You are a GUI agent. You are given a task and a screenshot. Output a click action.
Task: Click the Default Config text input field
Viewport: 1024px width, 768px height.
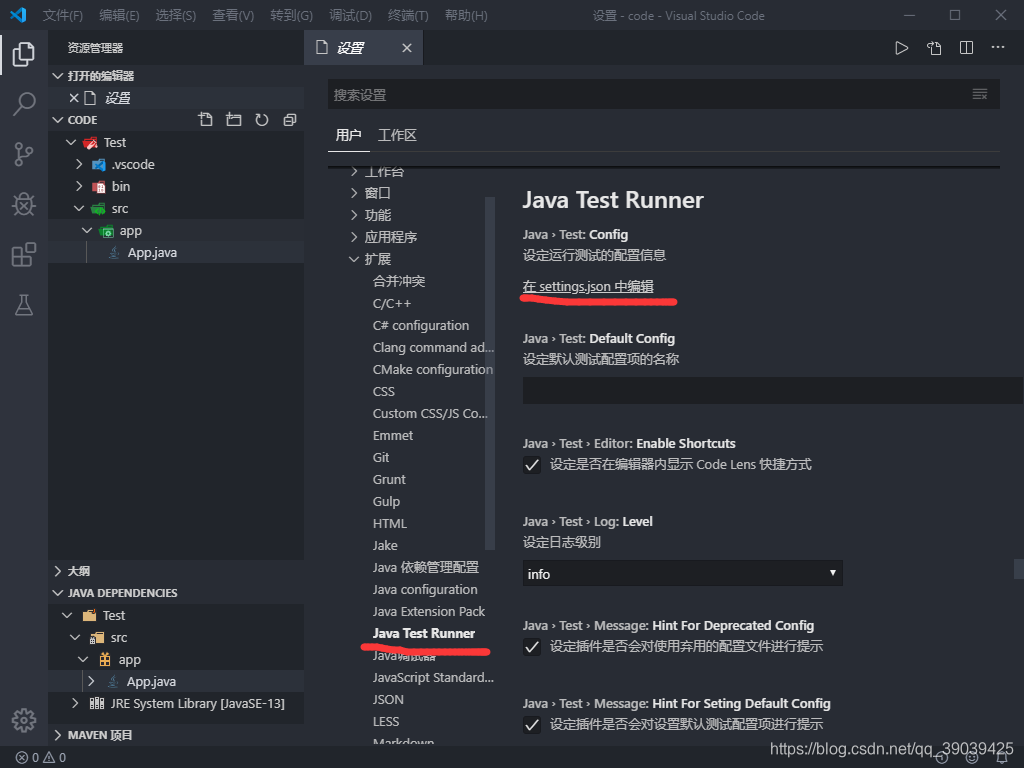pyautogui.click(x=773, y=391)
